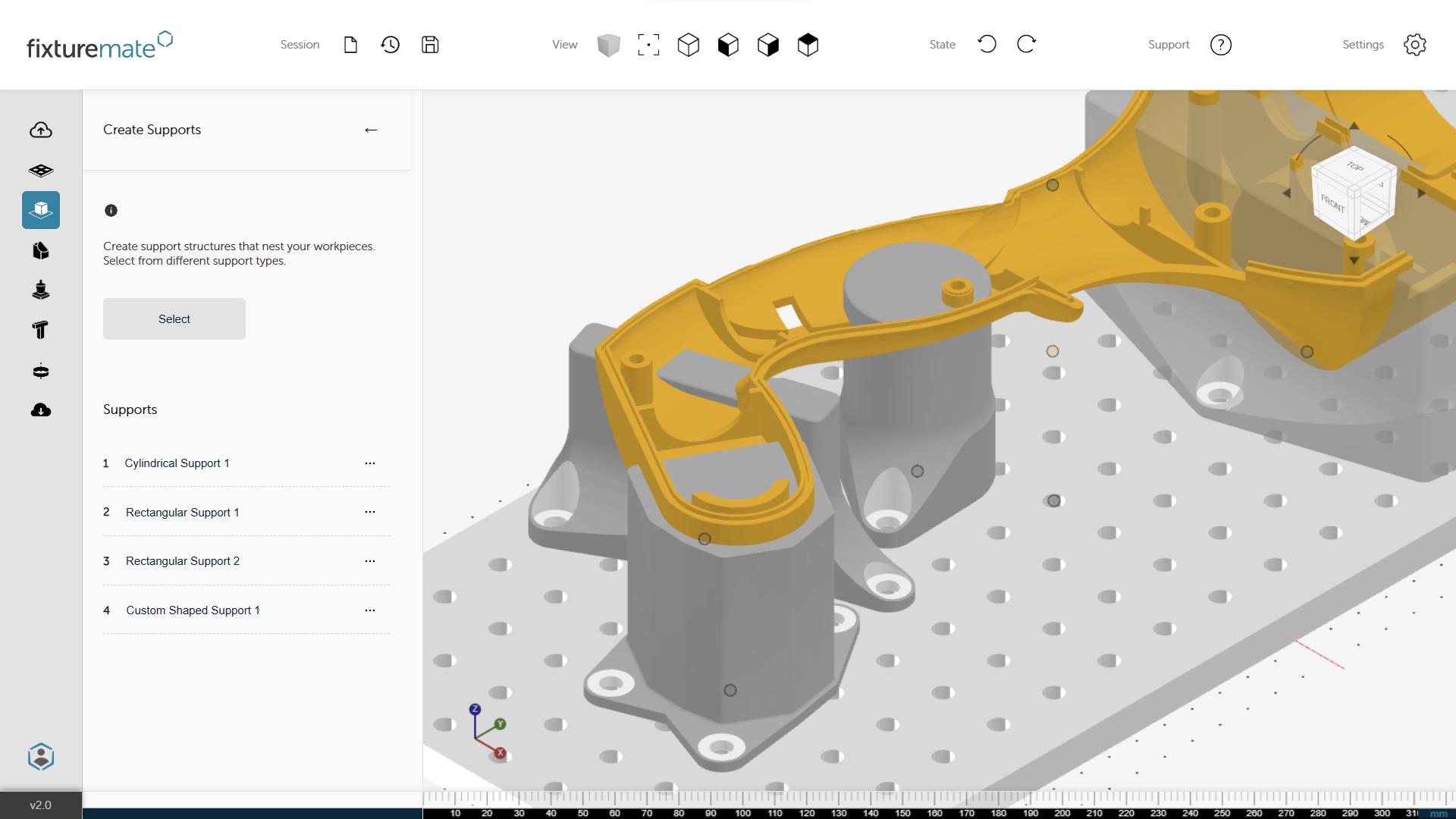Open the Support help menu

click(1220, 44)
